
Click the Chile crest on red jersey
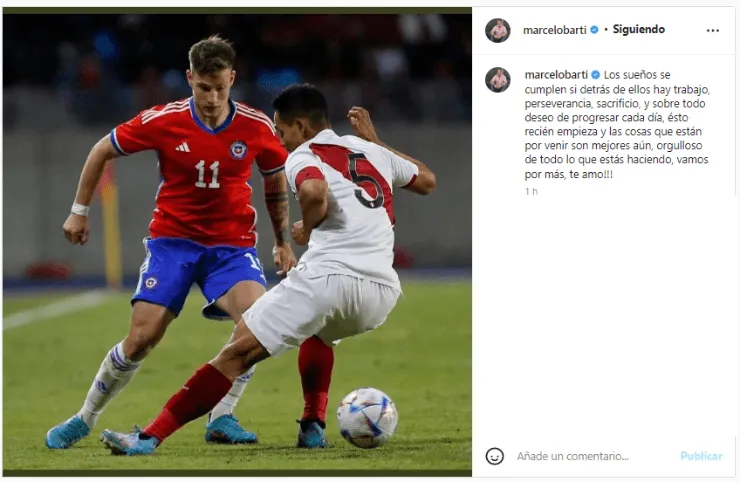[238, 150]
